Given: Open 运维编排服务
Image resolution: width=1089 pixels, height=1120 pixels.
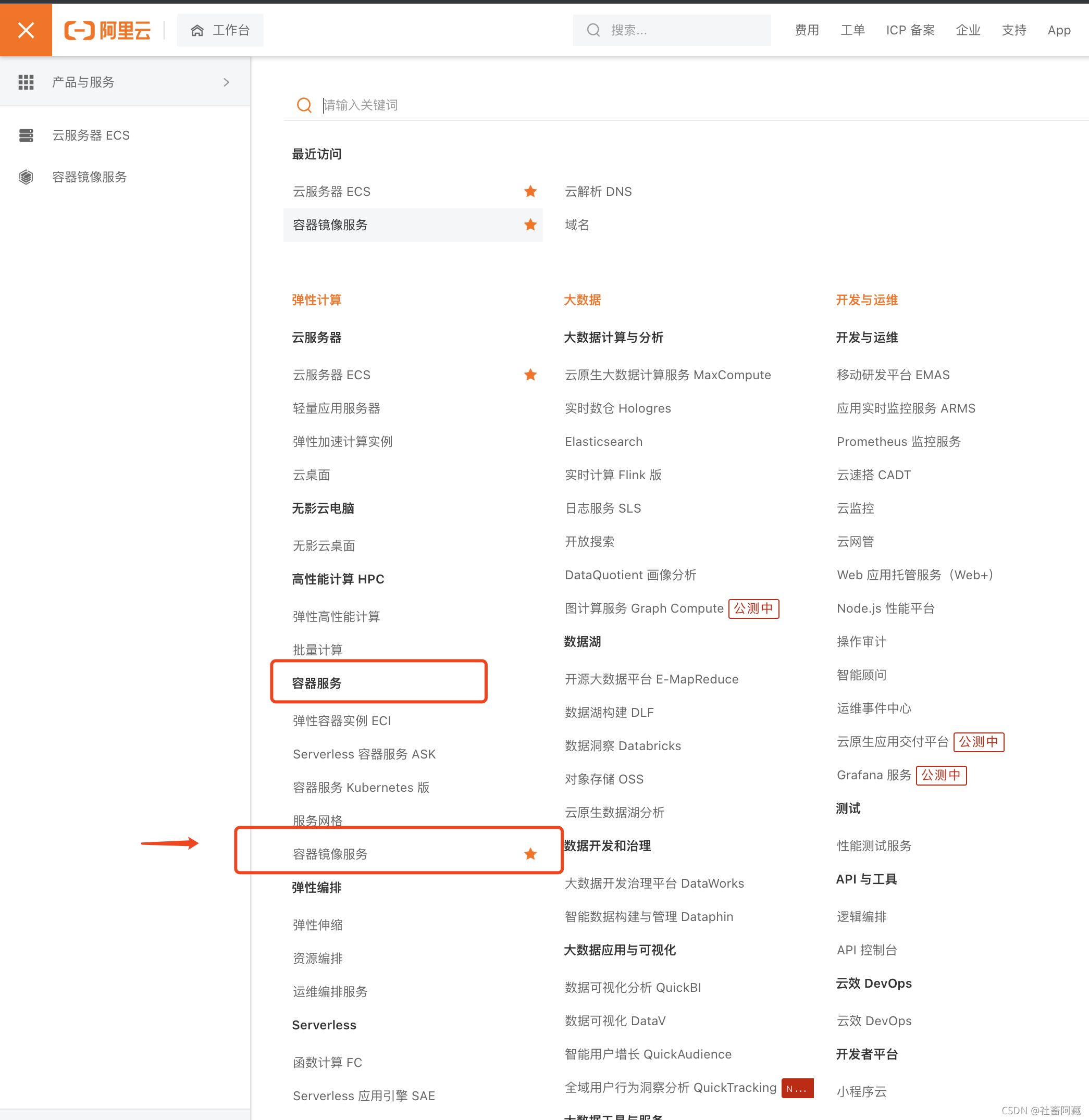Looking at the screenshot, I should (330, 992).
